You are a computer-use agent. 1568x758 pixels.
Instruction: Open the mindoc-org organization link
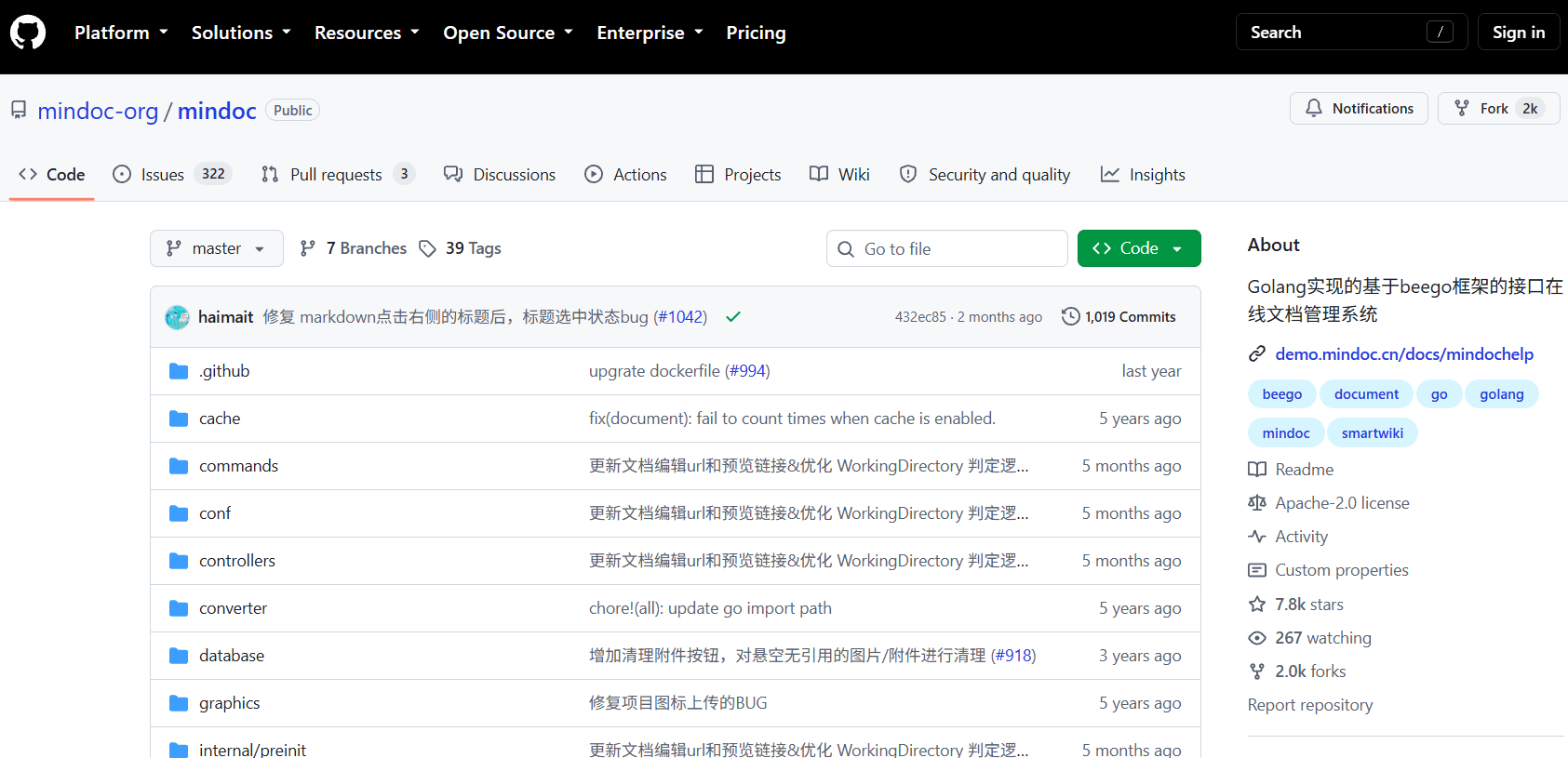pyautogui.click(x=98, y=111)
